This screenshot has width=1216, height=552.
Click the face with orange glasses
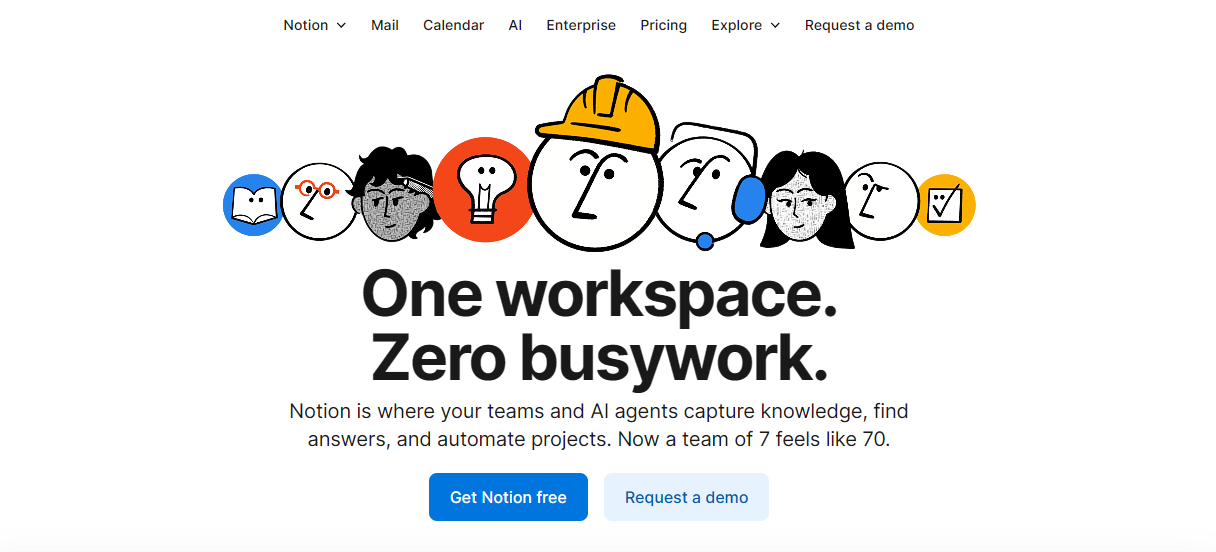[318, 203]
